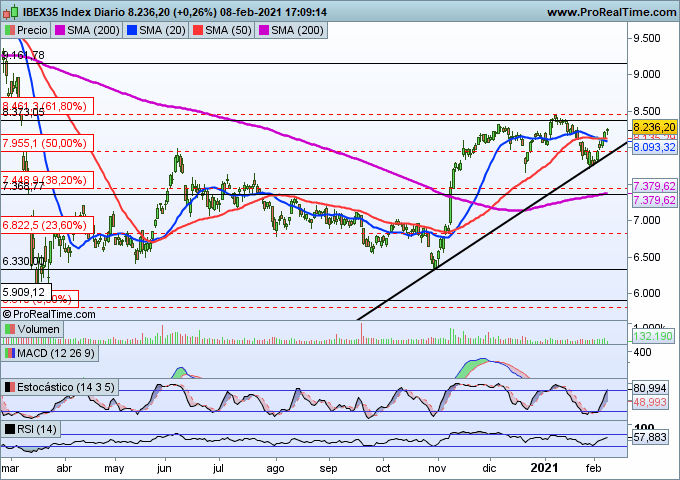Click the 7.448,9 (38,20%) Fibonacci label
Screen dimensions: 680x480
[x=47, y=180]
